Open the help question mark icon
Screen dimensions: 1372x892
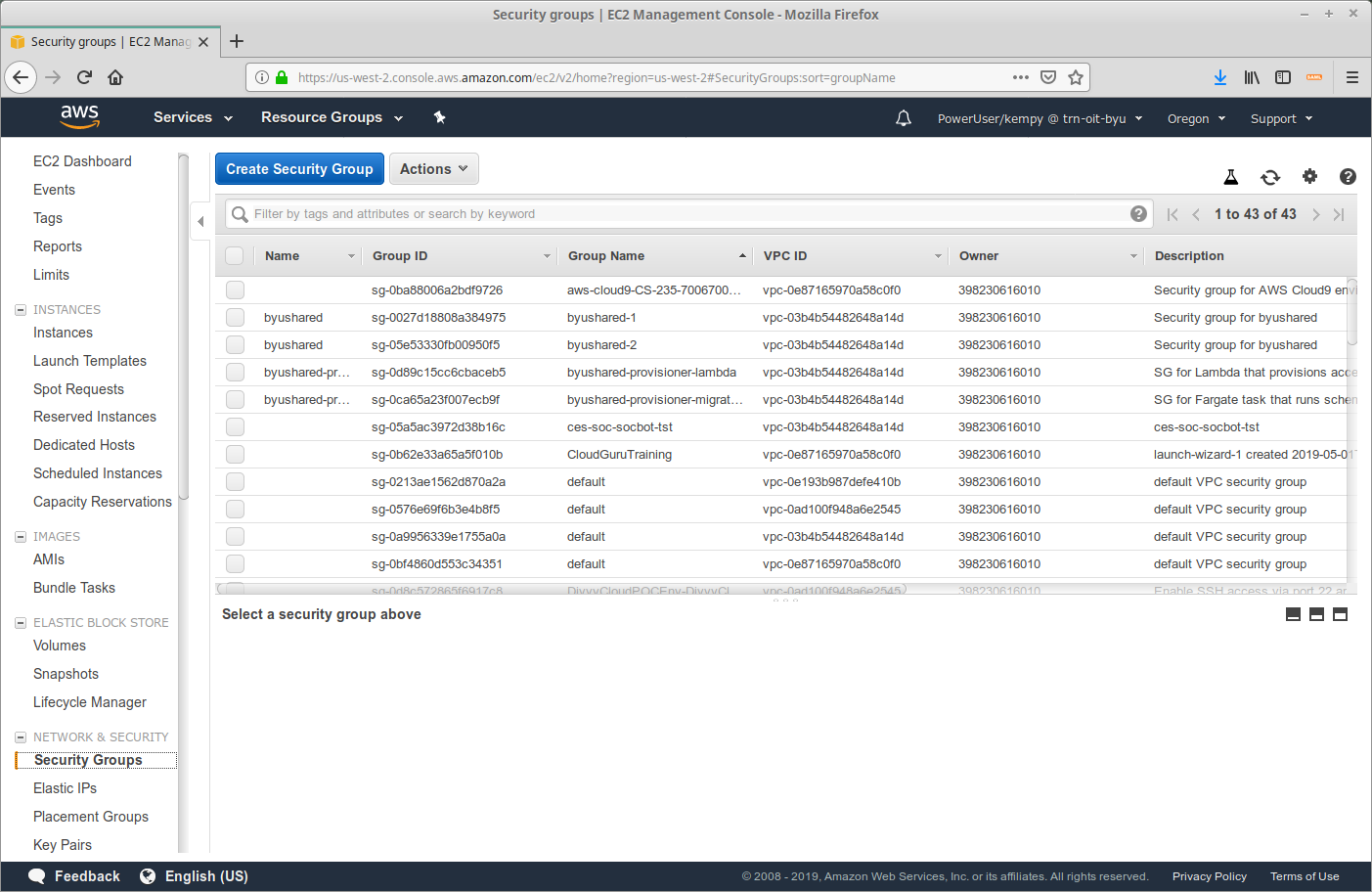coord(1348,176)
